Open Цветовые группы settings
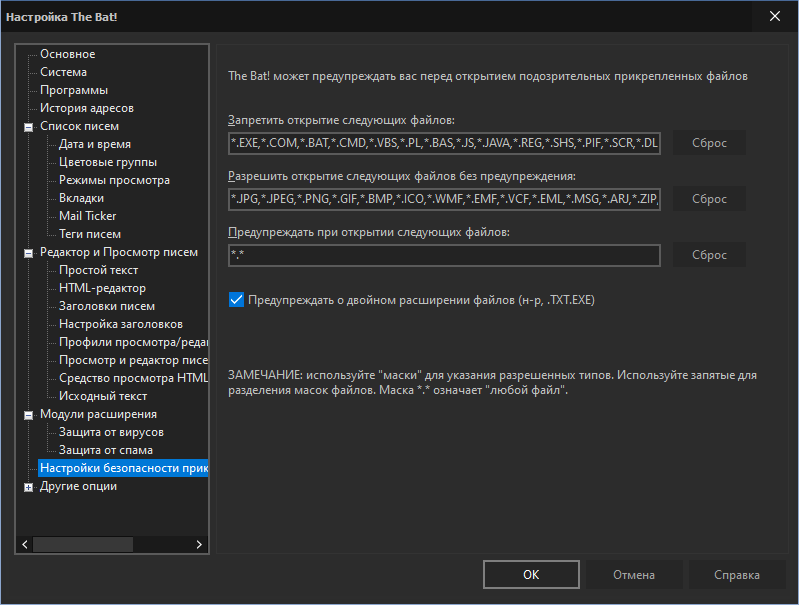This screenshot has width=799, height=605. coord(108,162)
